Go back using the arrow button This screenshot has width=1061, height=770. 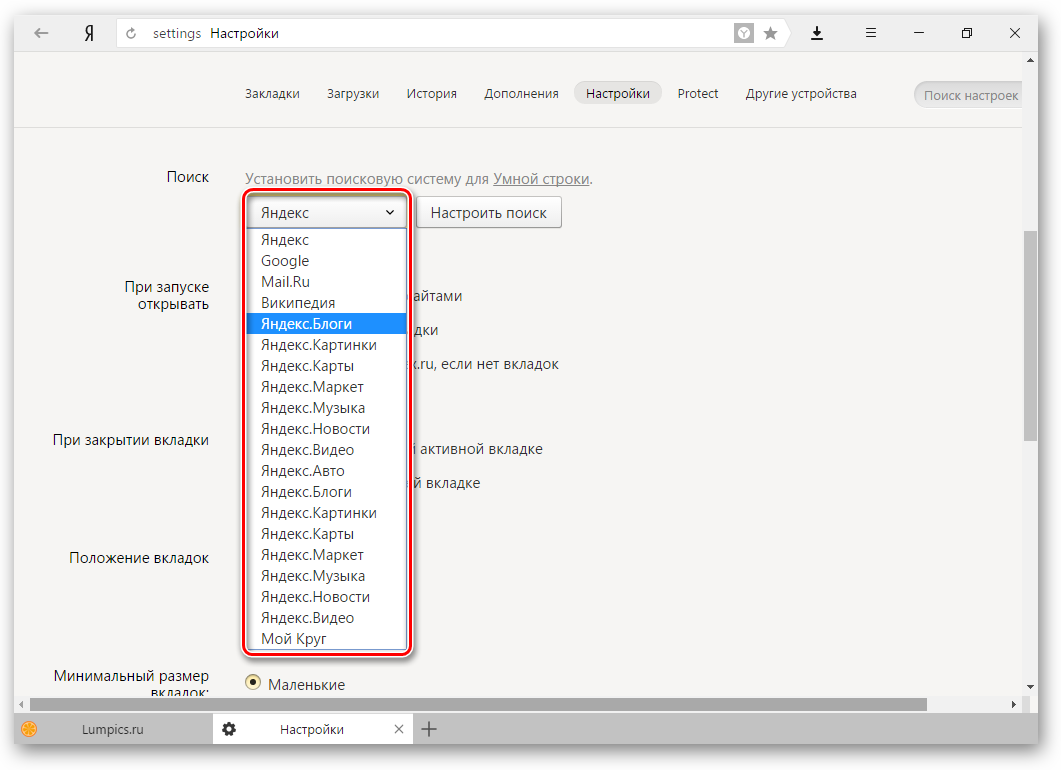pyautogui.click(x=41, y=33)
